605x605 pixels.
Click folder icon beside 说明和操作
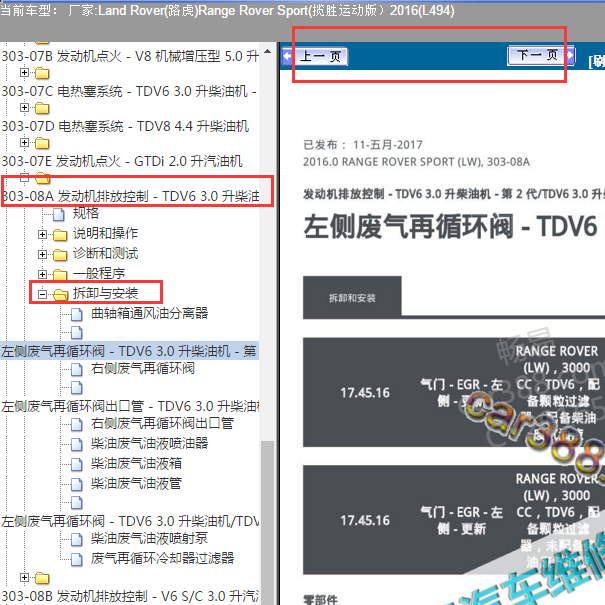pyautogui.click(x=60, y=234)
